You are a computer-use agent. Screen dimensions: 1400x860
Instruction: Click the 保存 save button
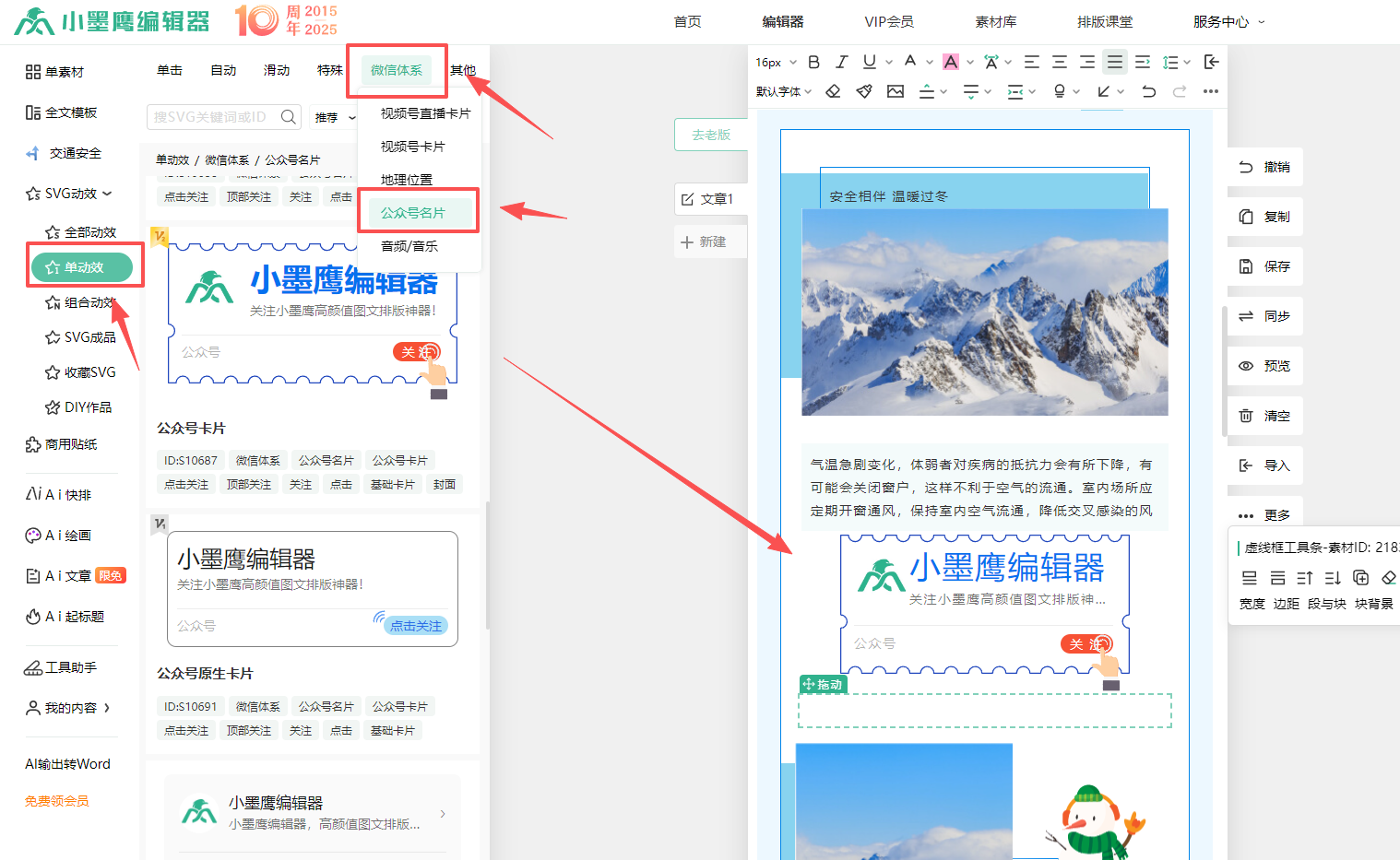(1265, 266)
